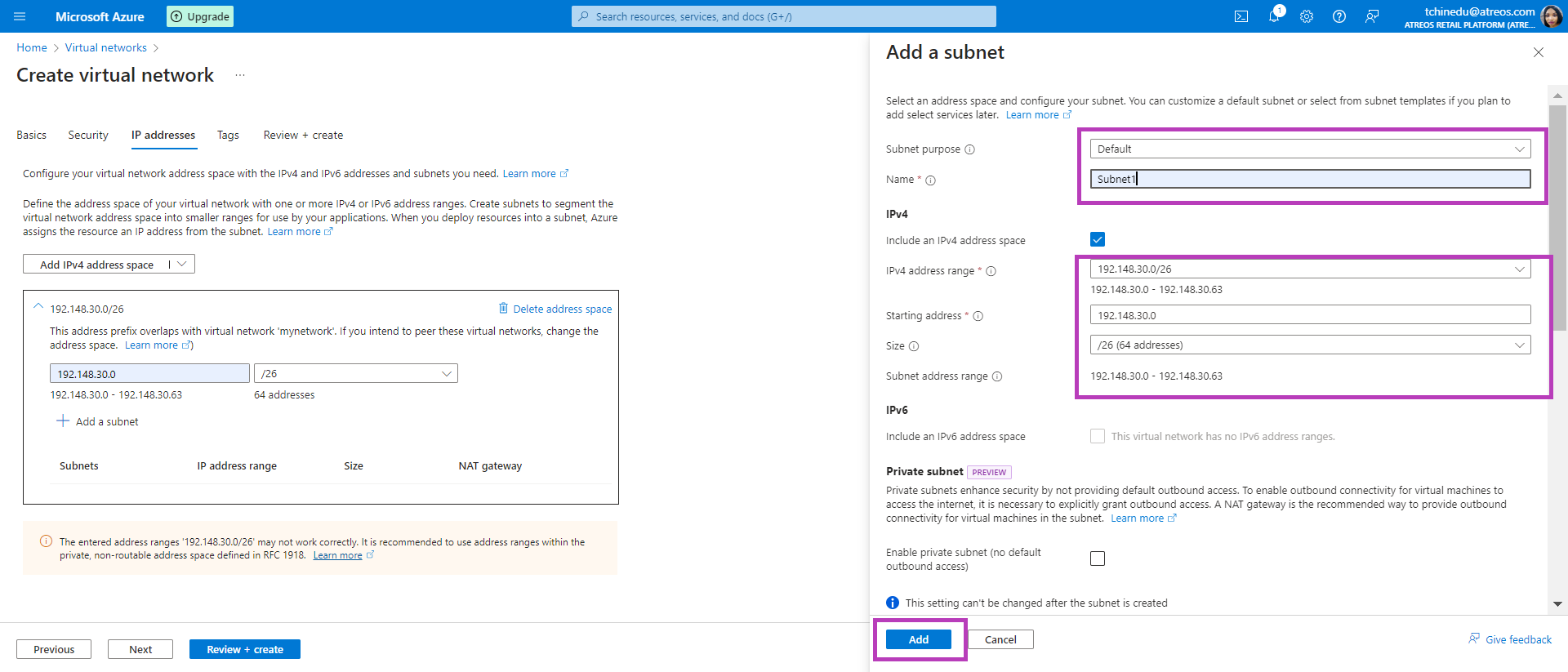Click the Add button to add the subnet
This screenshot has width=1568, height=672.
click(x=919, y=639)
